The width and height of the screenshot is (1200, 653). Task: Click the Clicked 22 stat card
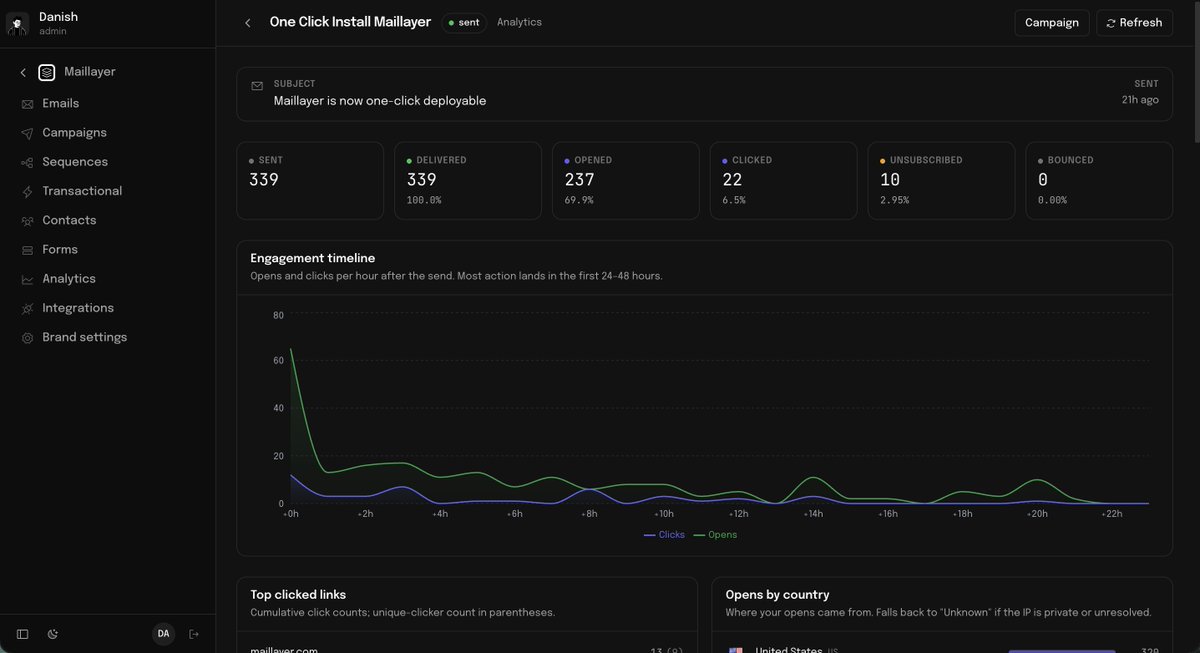[784, 180]
